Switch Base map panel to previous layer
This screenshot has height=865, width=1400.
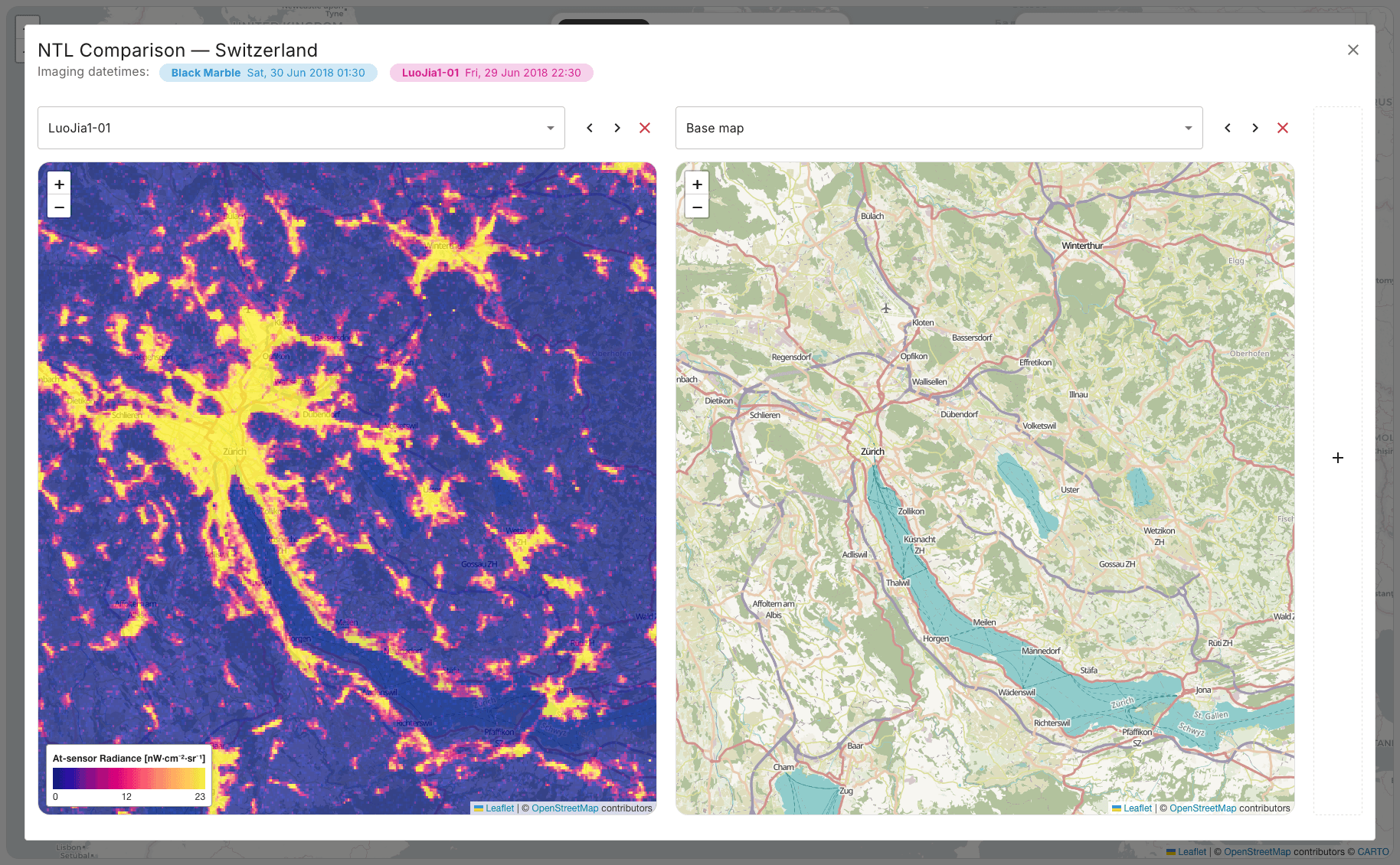pyautogui.click(x=1228, y=128)
